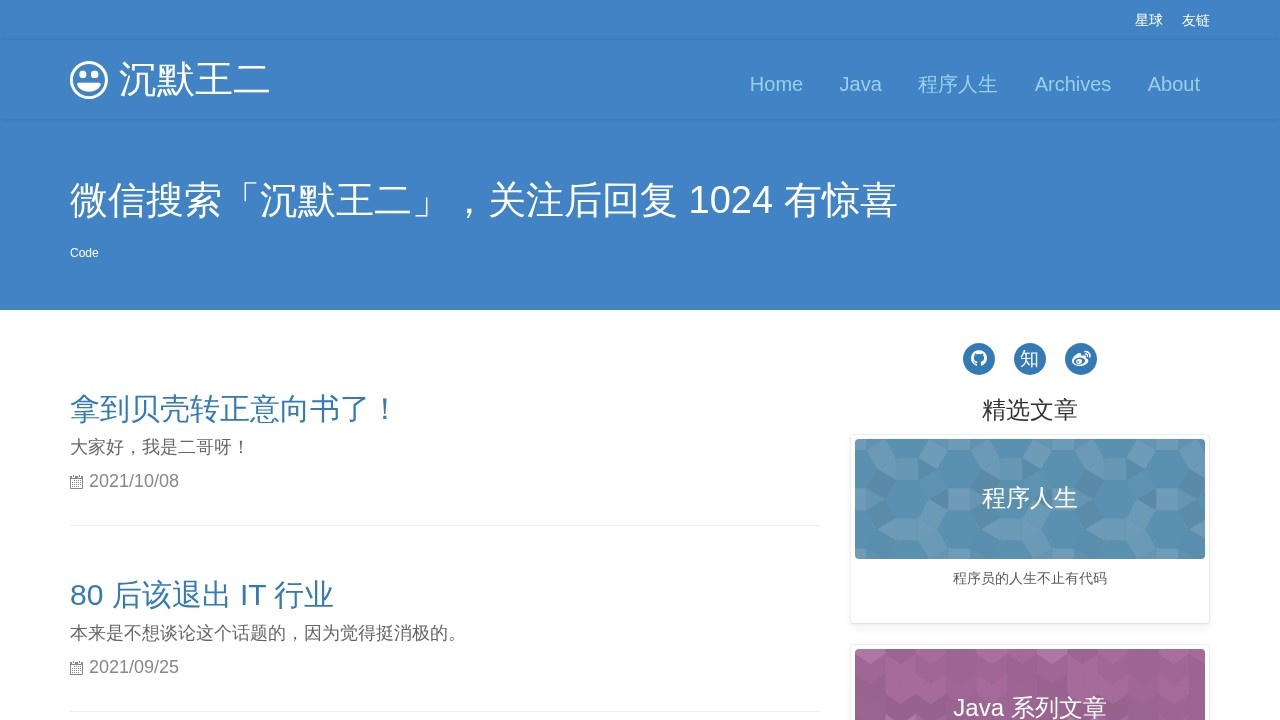Open article 80 后该退出 IT 行业
Screen dimensions: 1280x720
[202, 595]
